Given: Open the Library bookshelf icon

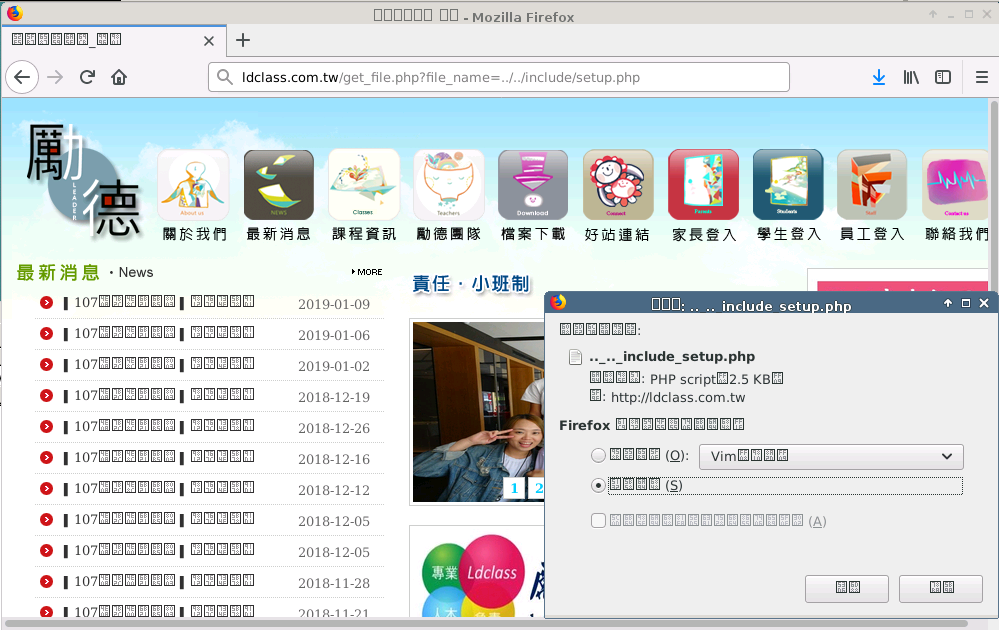Looking at the screenshot, I should [x=911, y=77].
